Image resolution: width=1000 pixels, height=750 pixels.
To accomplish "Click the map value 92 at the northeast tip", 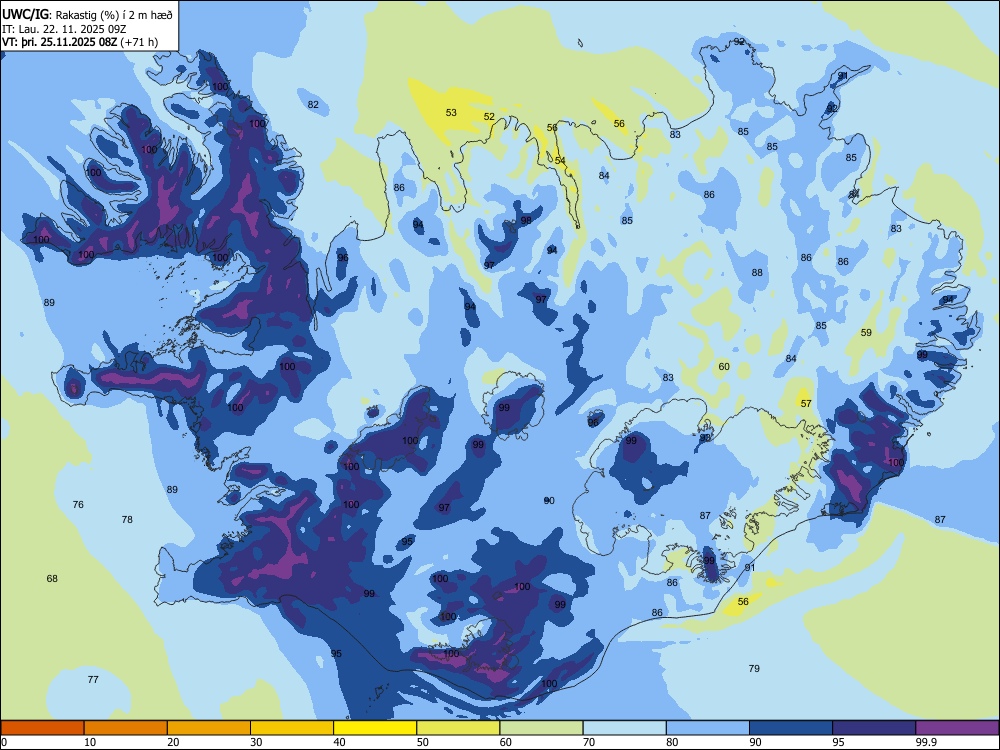I will click(x=739, y=41).
